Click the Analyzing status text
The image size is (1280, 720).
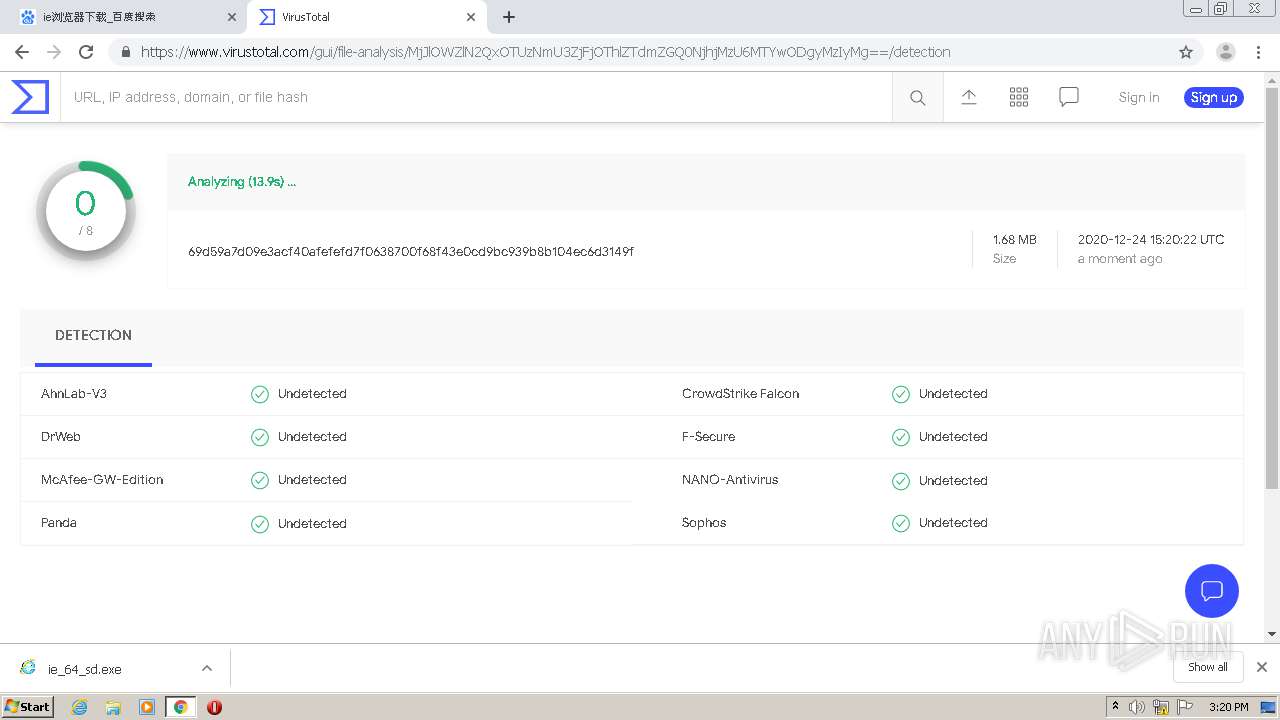(x=242, y=181)
